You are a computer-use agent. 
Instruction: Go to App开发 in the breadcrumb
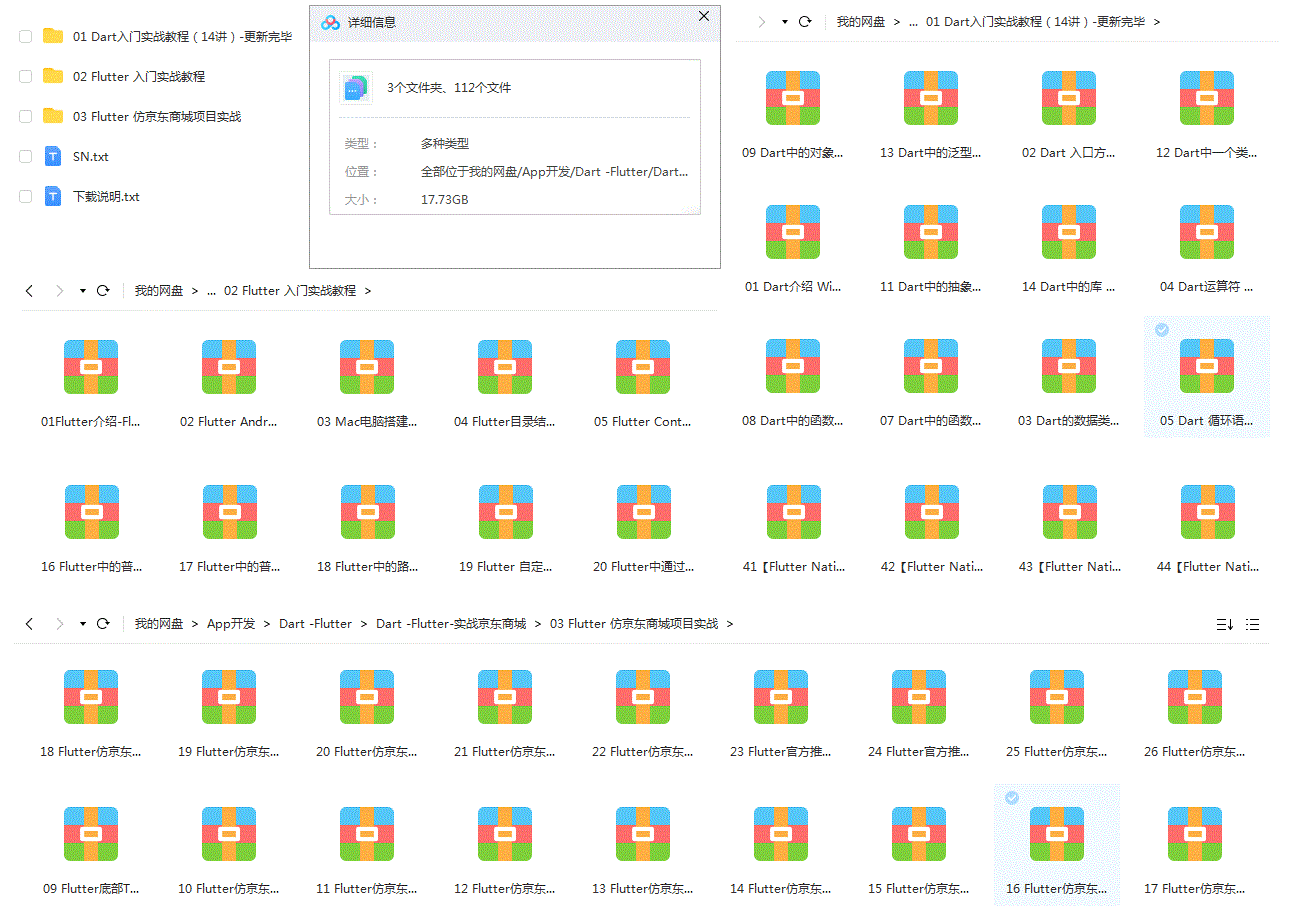(x=231, y=623)
